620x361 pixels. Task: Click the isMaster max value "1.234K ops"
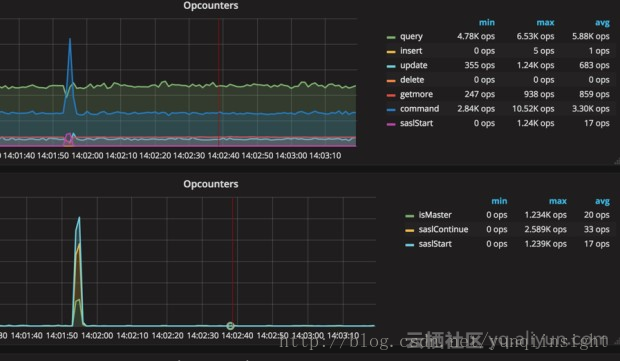(x=546, y=215)
